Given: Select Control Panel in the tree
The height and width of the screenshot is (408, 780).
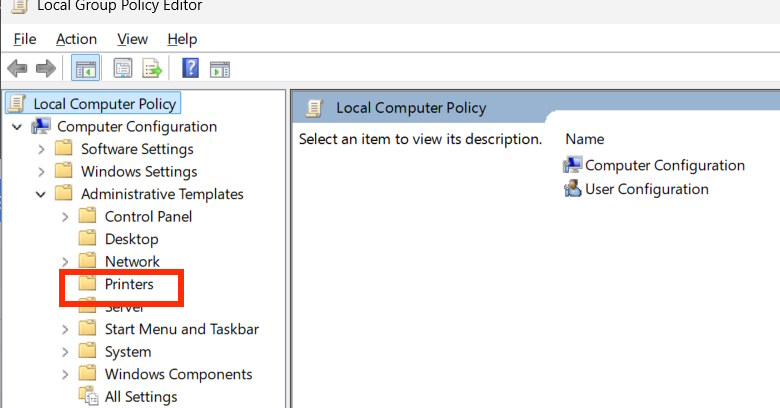Looking at the screenshot, I should (x=148, y=216).
